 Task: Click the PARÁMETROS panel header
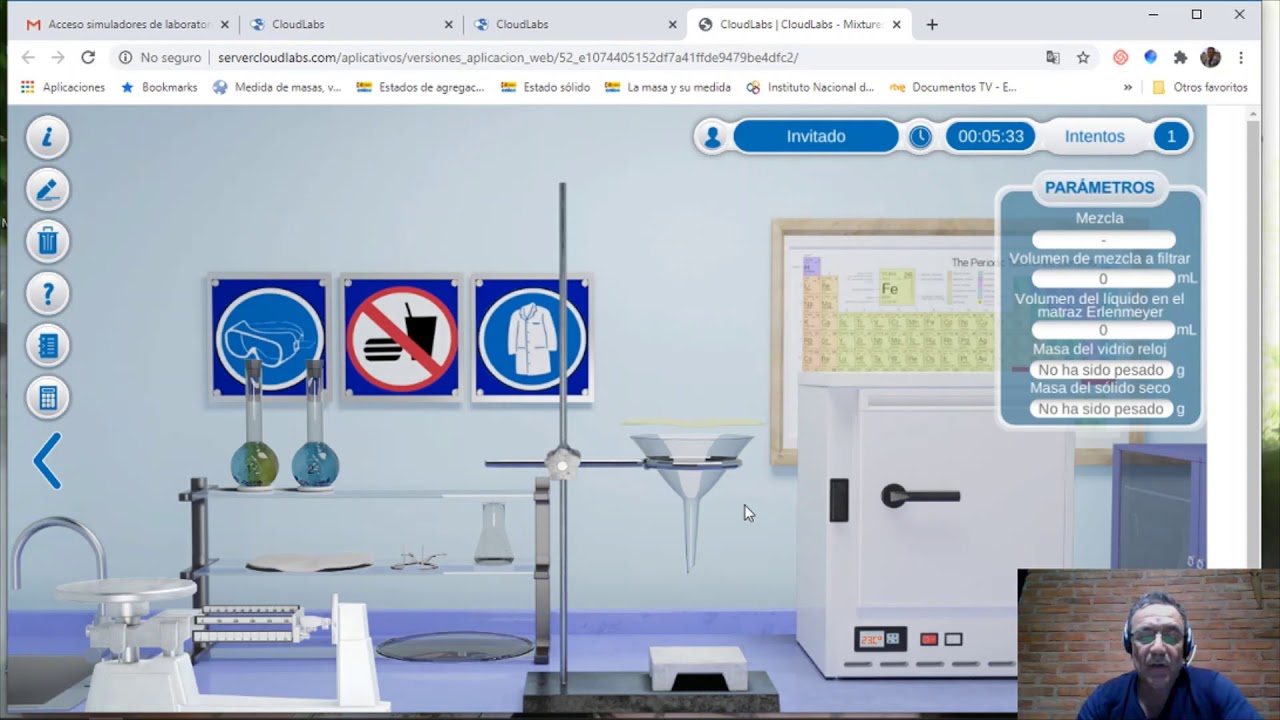pos(1099,187)
